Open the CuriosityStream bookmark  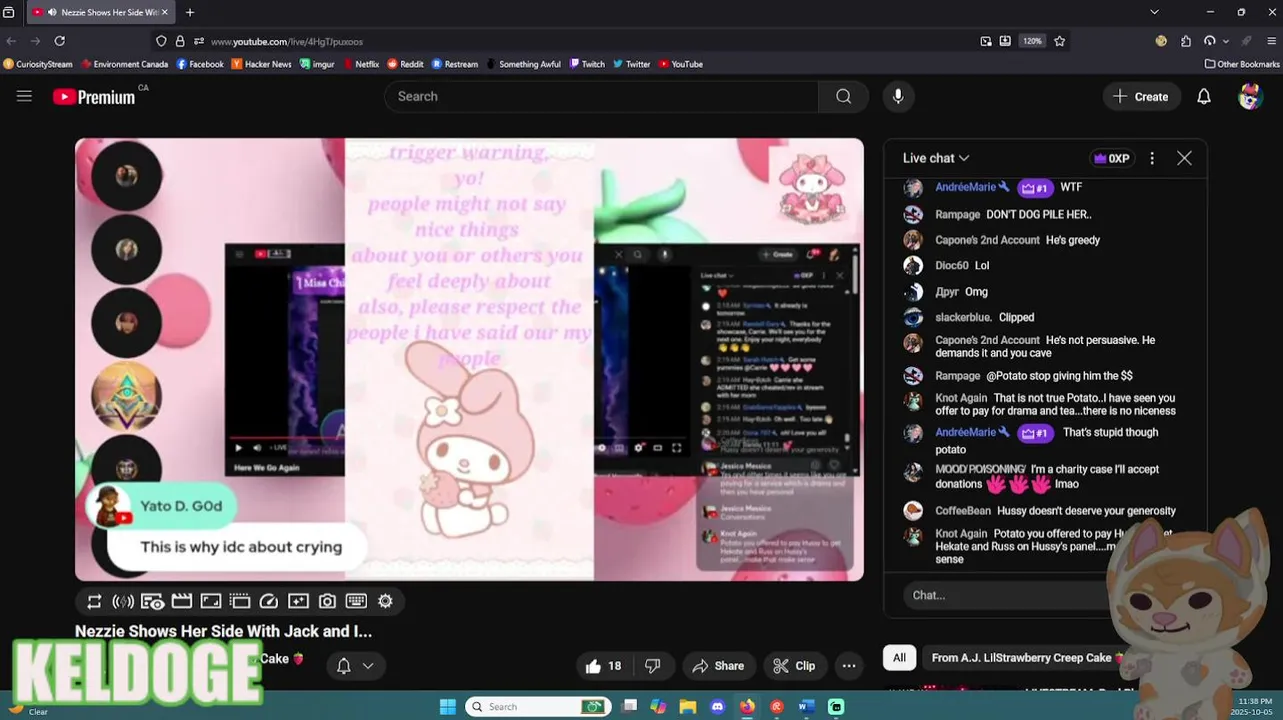tap(38, 64)
